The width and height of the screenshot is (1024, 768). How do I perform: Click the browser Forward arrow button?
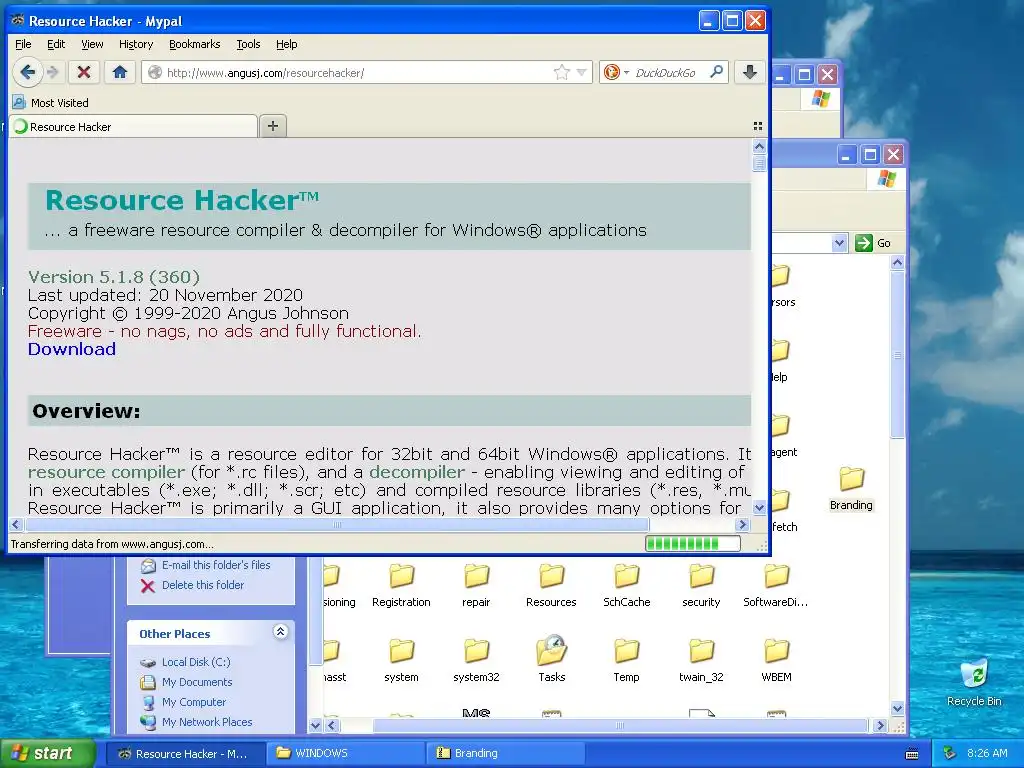54,72
